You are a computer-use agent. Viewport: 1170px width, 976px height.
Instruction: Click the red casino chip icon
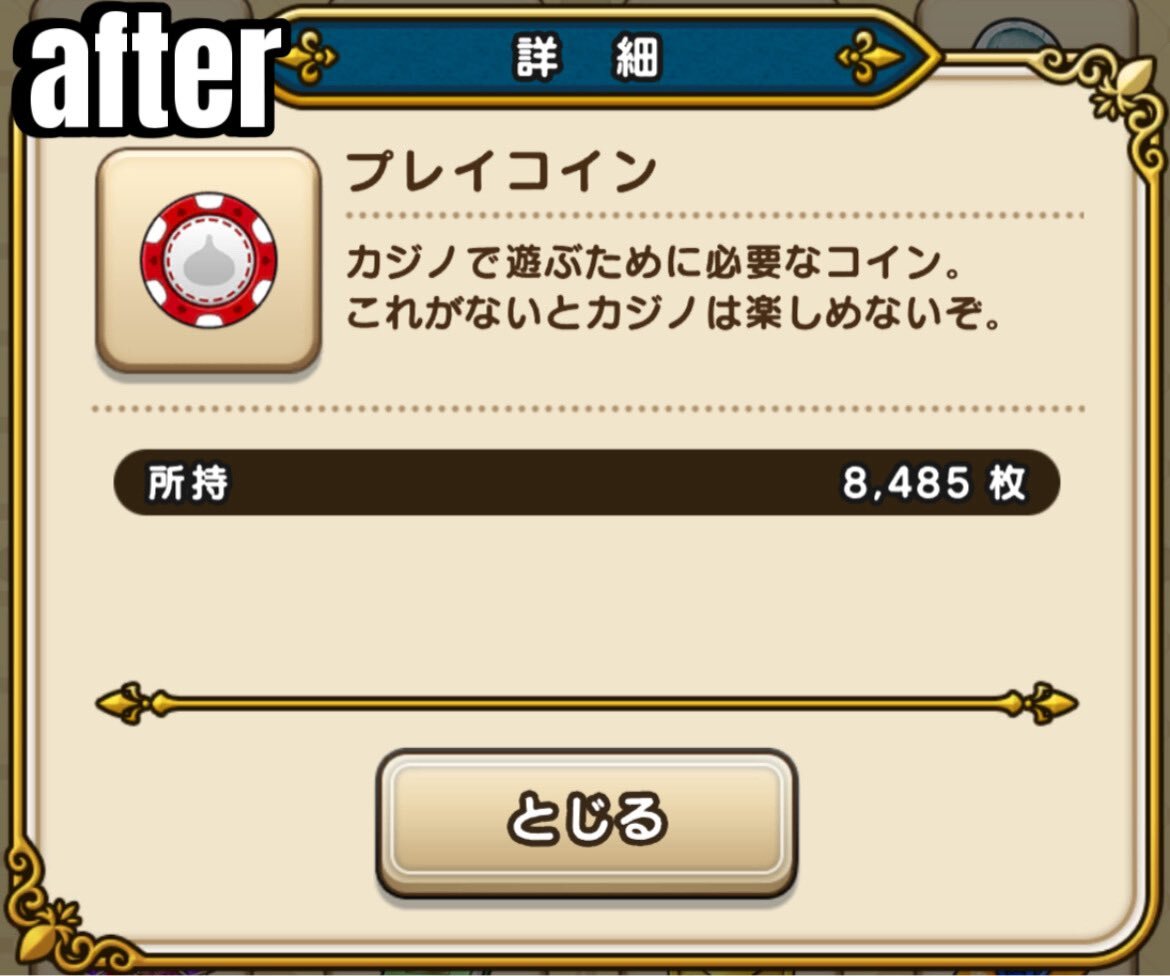[209, 260]
